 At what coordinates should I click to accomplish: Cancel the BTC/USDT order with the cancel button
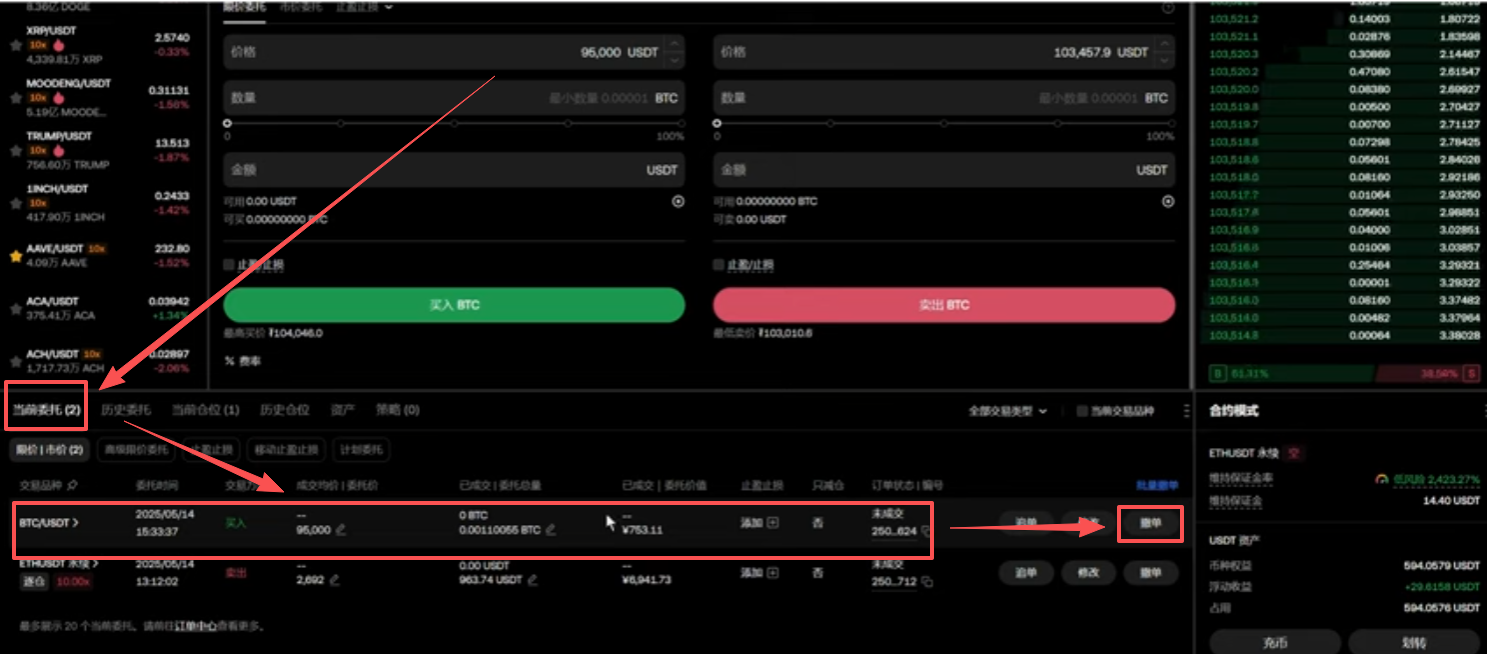pos(1149,523)
